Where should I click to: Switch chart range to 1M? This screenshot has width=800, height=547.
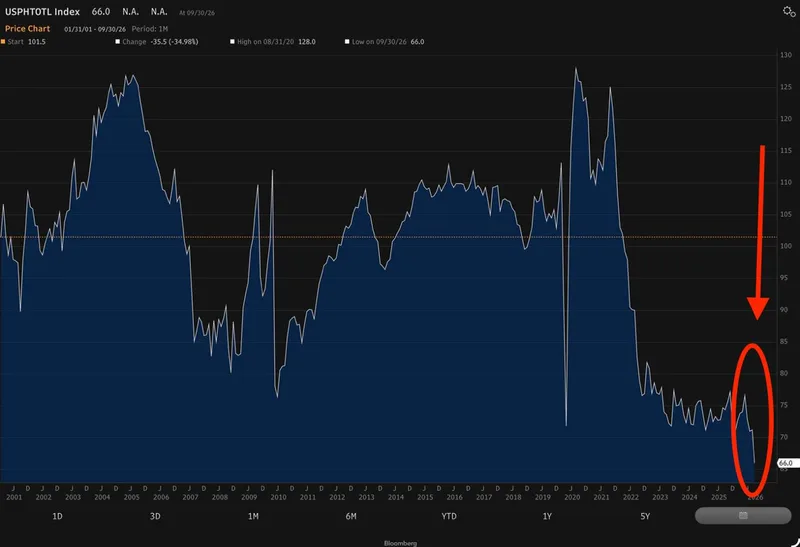click(253, 516)
